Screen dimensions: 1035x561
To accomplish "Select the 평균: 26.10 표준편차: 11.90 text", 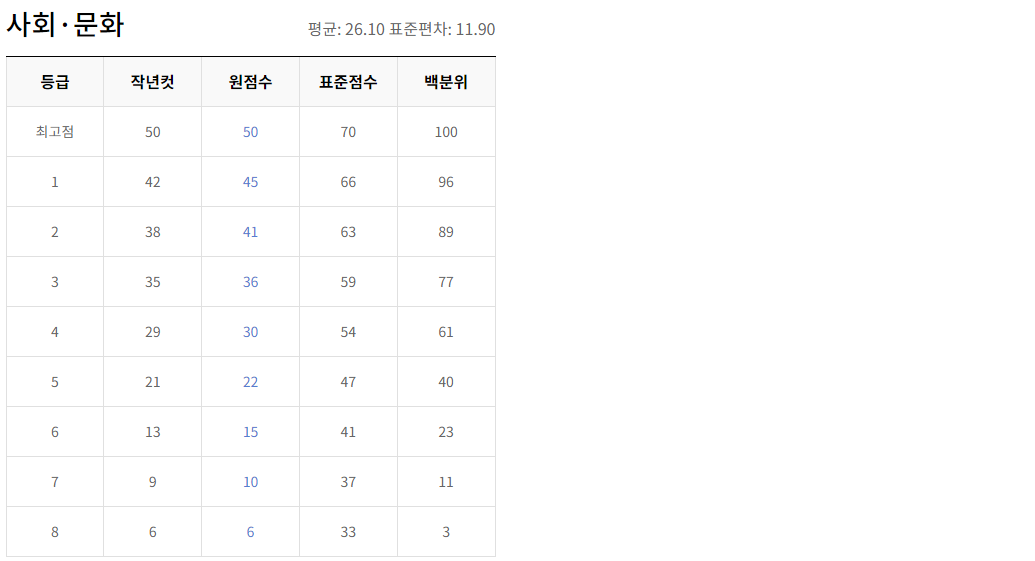I will pyautogui.click(x=401, y=29).
